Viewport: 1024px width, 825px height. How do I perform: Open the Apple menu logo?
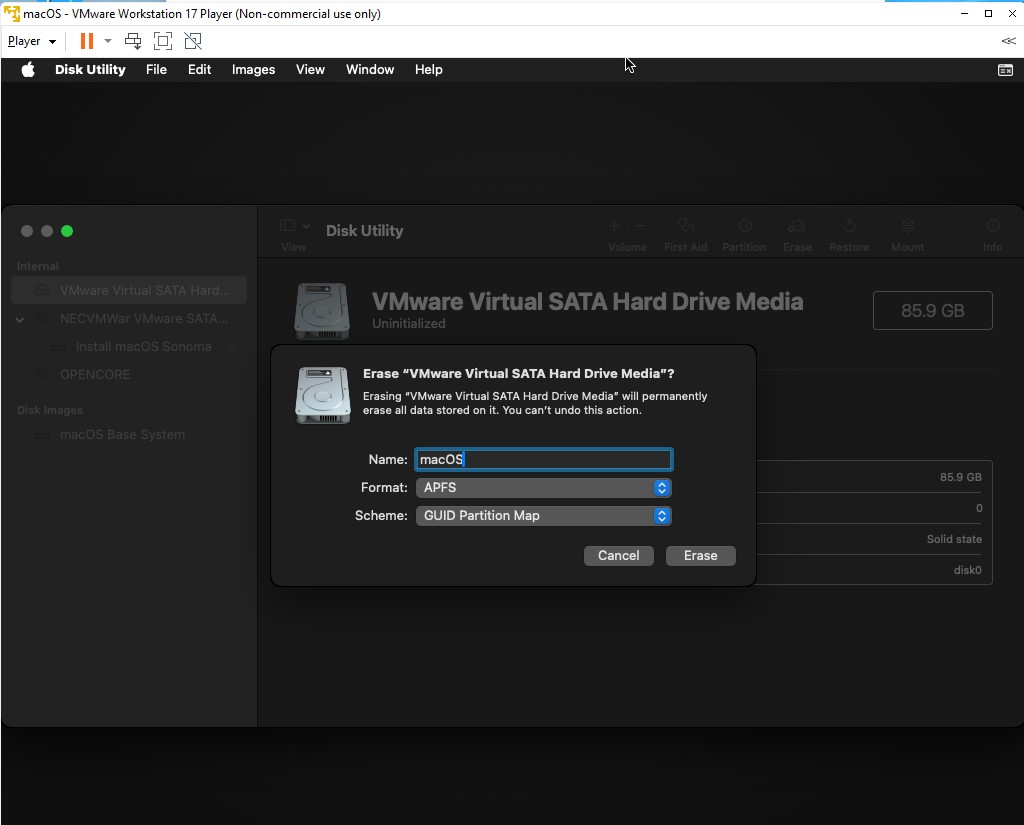pyautogui.click(x=28, y=70)
